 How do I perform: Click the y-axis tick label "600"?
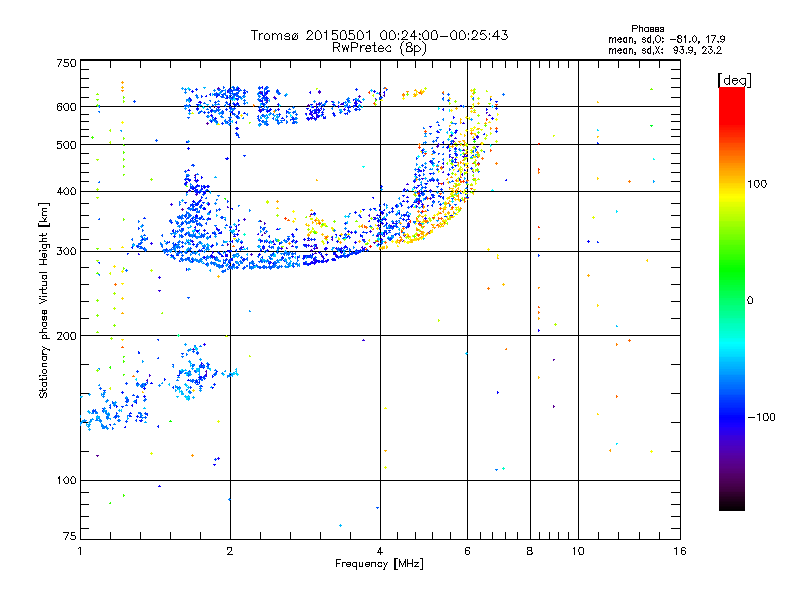click(66, 107)
